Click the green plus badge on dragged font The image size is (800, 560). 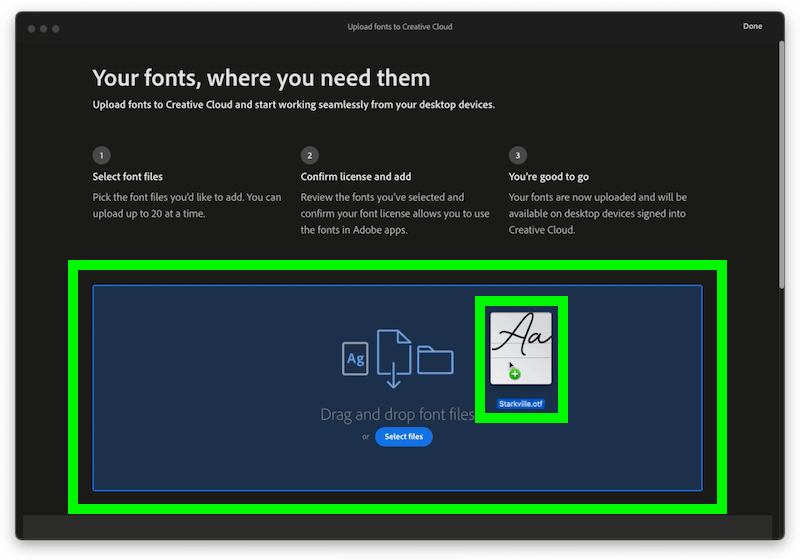515,374
